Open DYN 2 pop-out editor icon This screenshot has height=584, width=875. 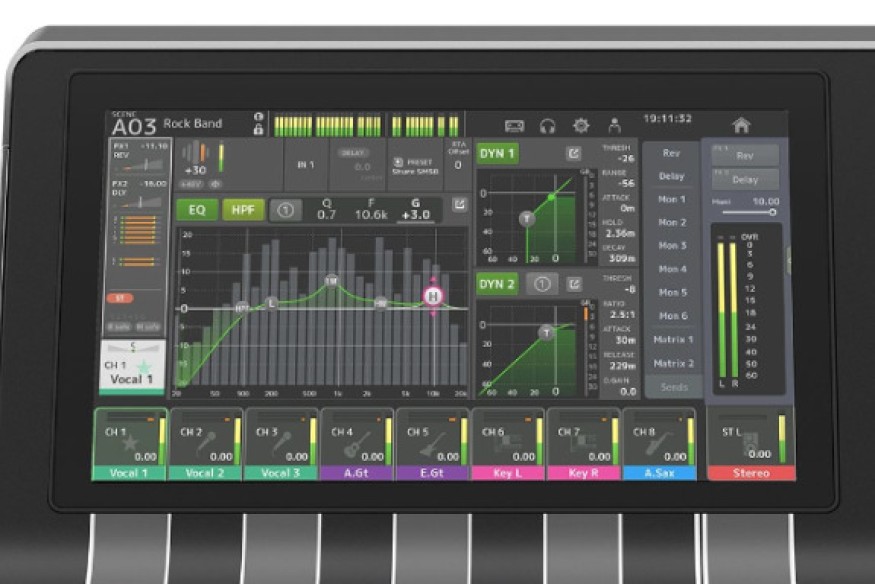[x=574, y=284]
